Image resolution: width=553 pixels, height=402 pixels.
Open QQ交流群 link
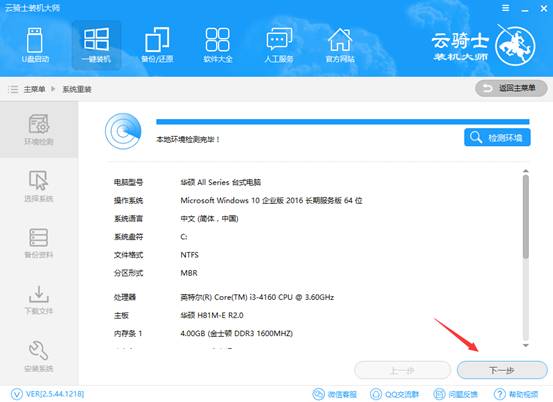point(394,394)
